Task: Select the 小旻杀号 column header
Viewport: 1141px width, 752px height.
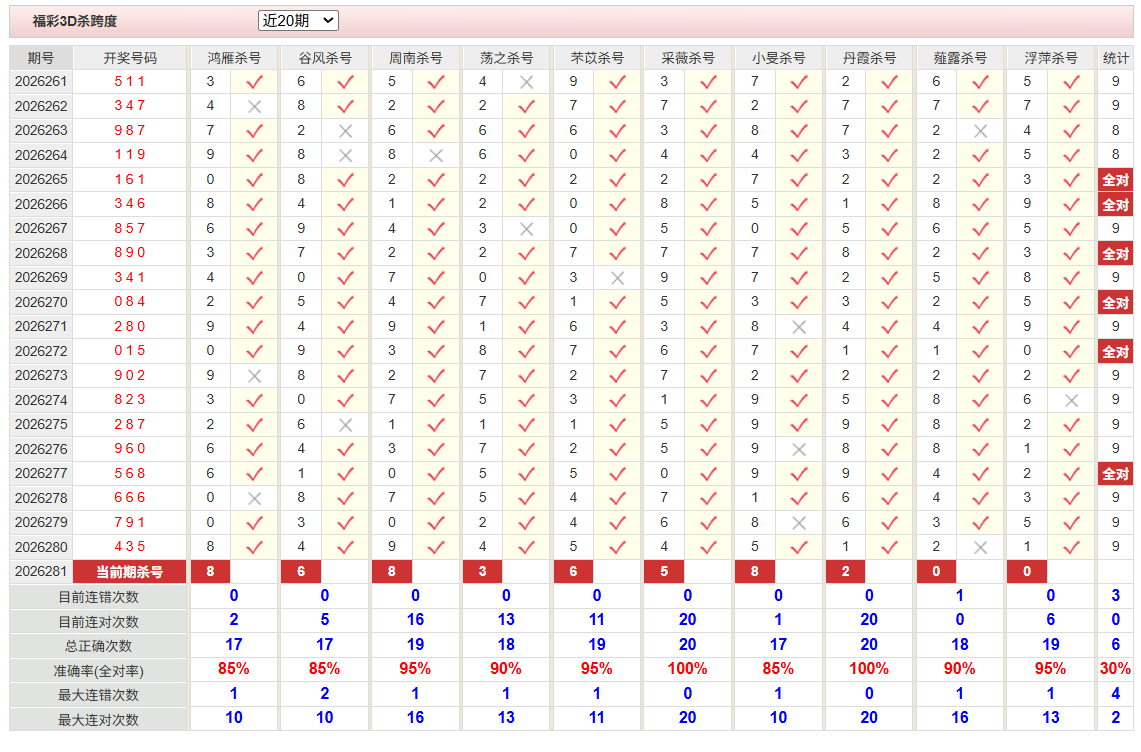Action: coord(779,58)
